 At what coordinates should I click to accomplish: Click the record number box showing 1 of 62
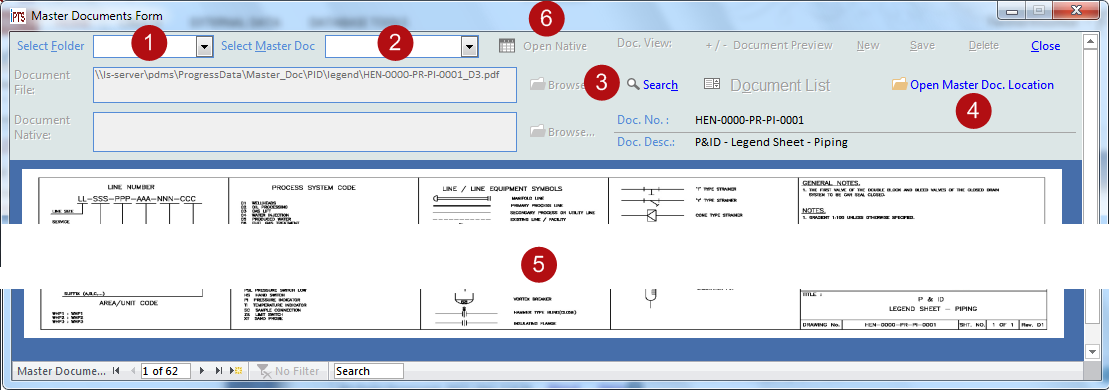point(166,371)
